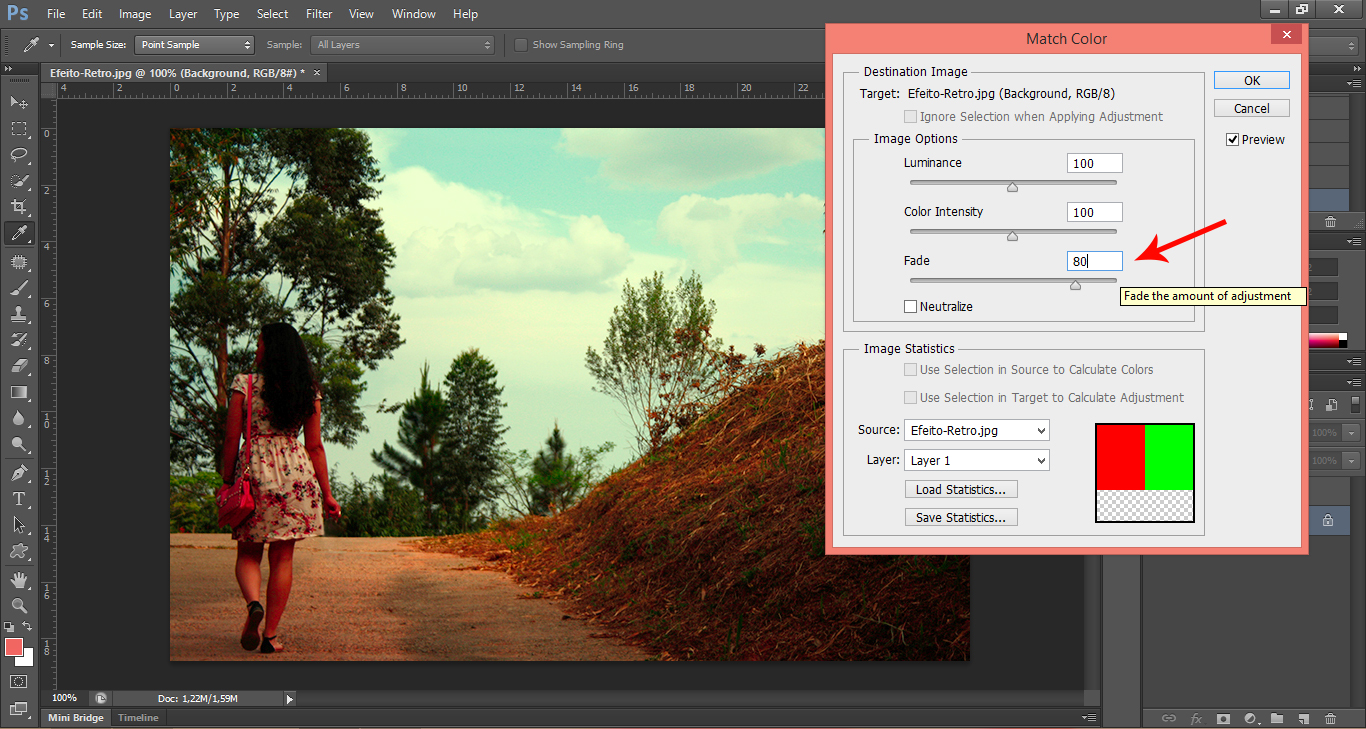Open the Source dropdown in Match Color

[976, 430]
